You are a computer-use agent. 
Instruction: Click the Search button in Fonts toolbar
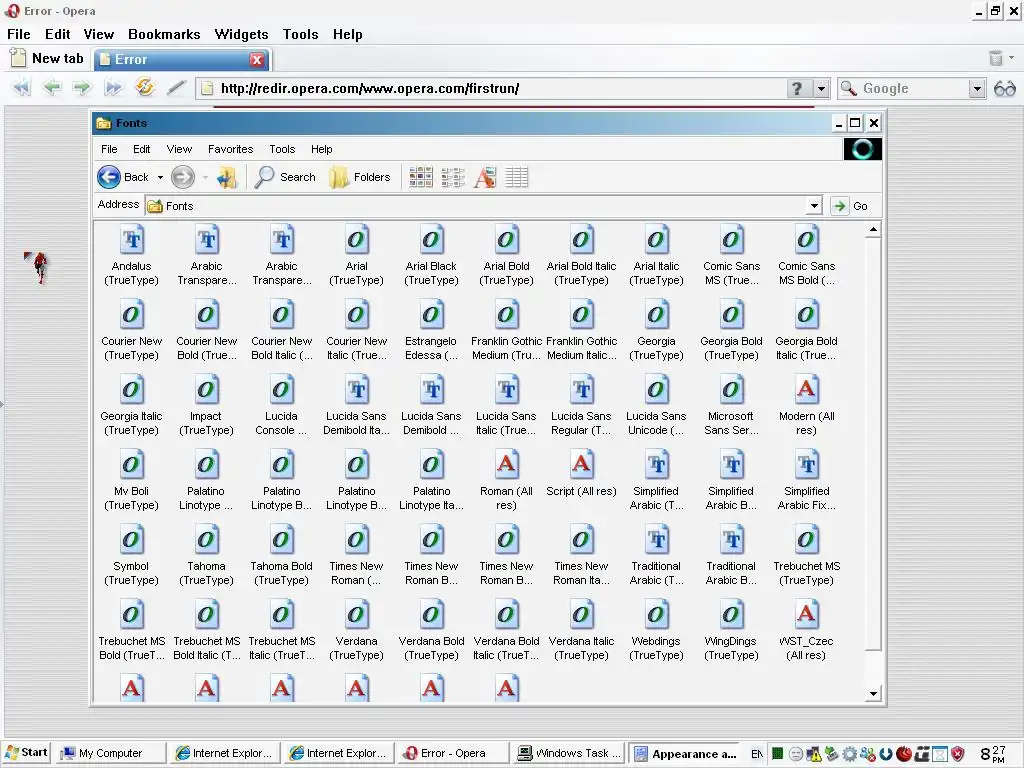point(285,177)
